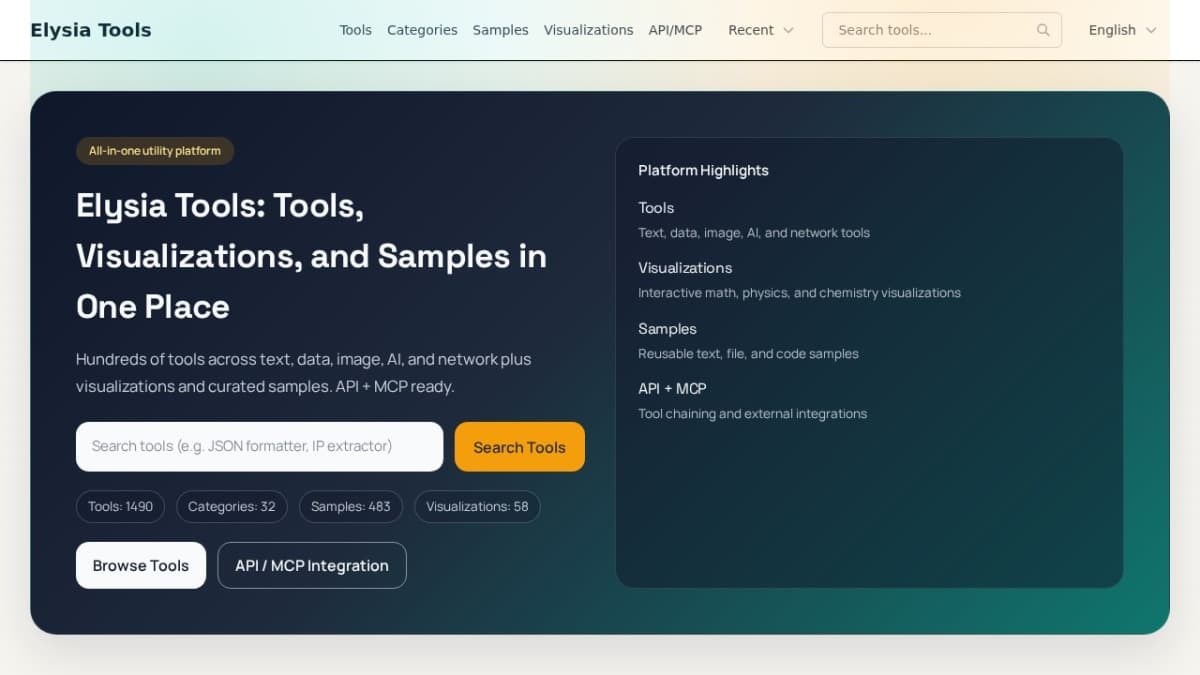Click the Tools: 1490 stat chip
This screenshot has width=1200, height=675.
(119, 506)
